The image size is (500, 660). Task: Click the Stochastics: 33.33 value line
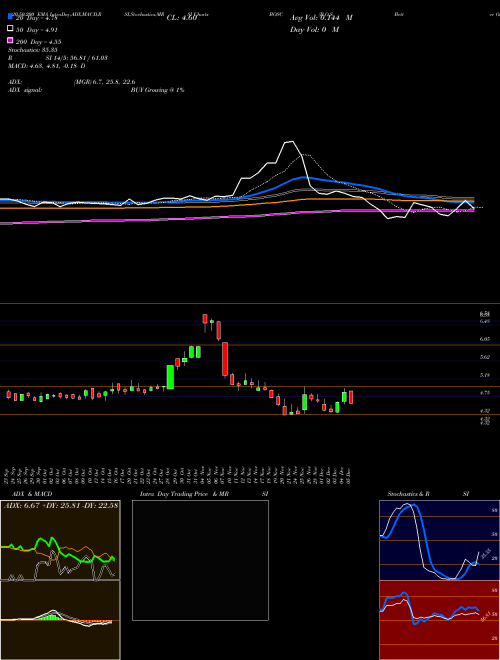tap(31, 50)
